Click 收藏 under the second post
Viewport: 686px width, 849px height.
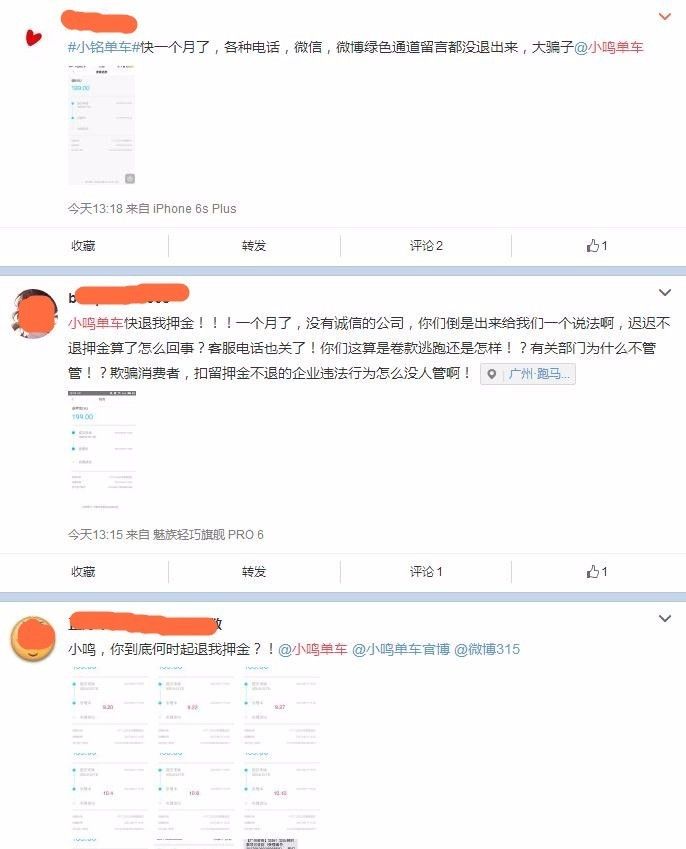click(x=83, y=572)
